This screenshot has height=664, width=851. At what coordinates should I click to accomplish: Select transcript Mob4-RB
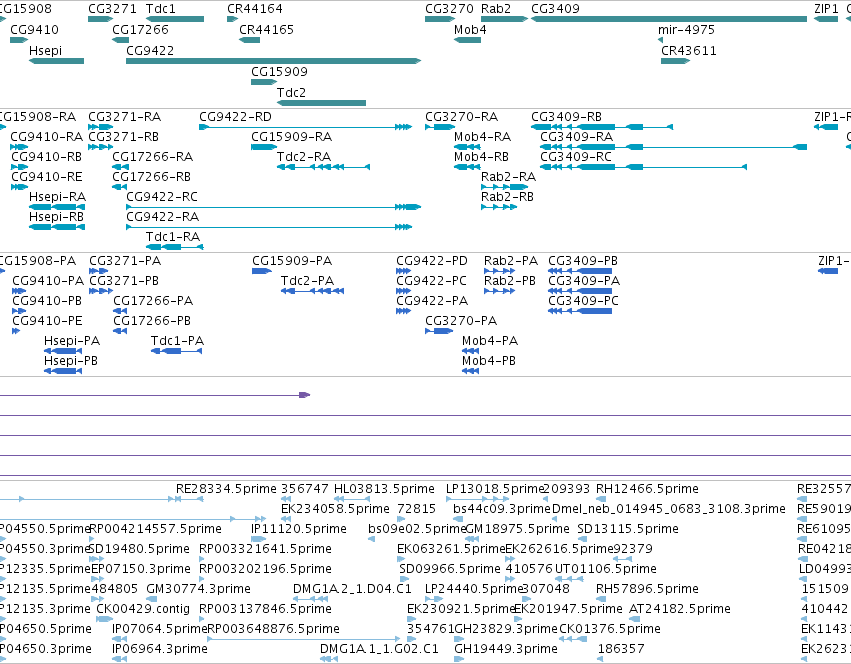[481, 157]
